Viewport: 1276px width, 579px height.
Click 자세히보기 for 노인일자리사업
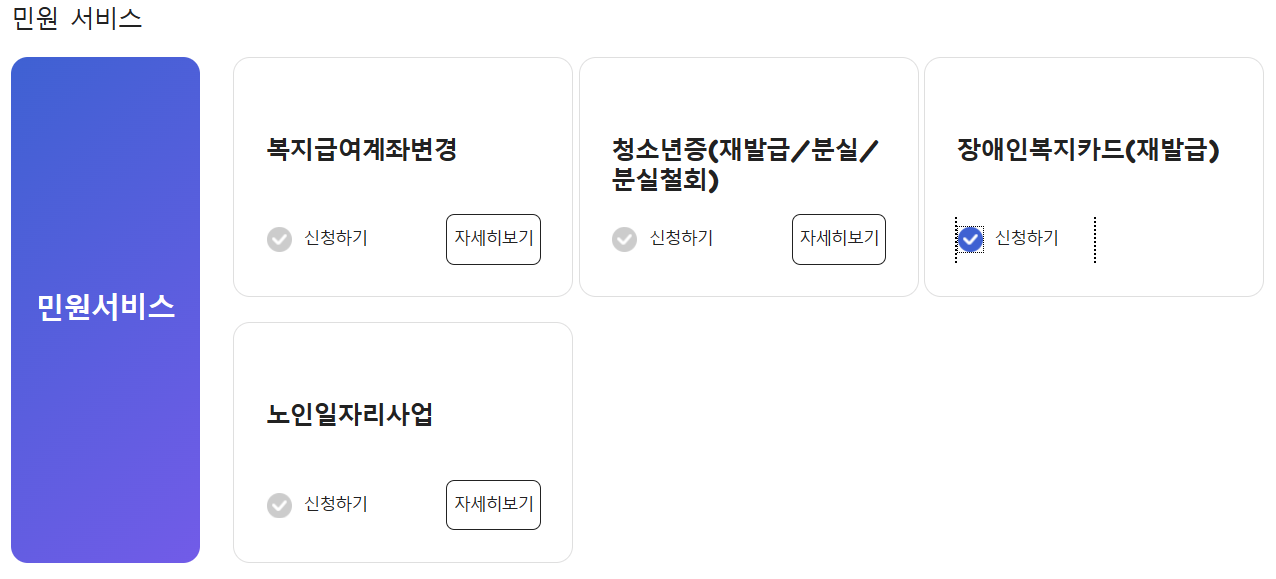pyautogui.click(x=493, y=505)
